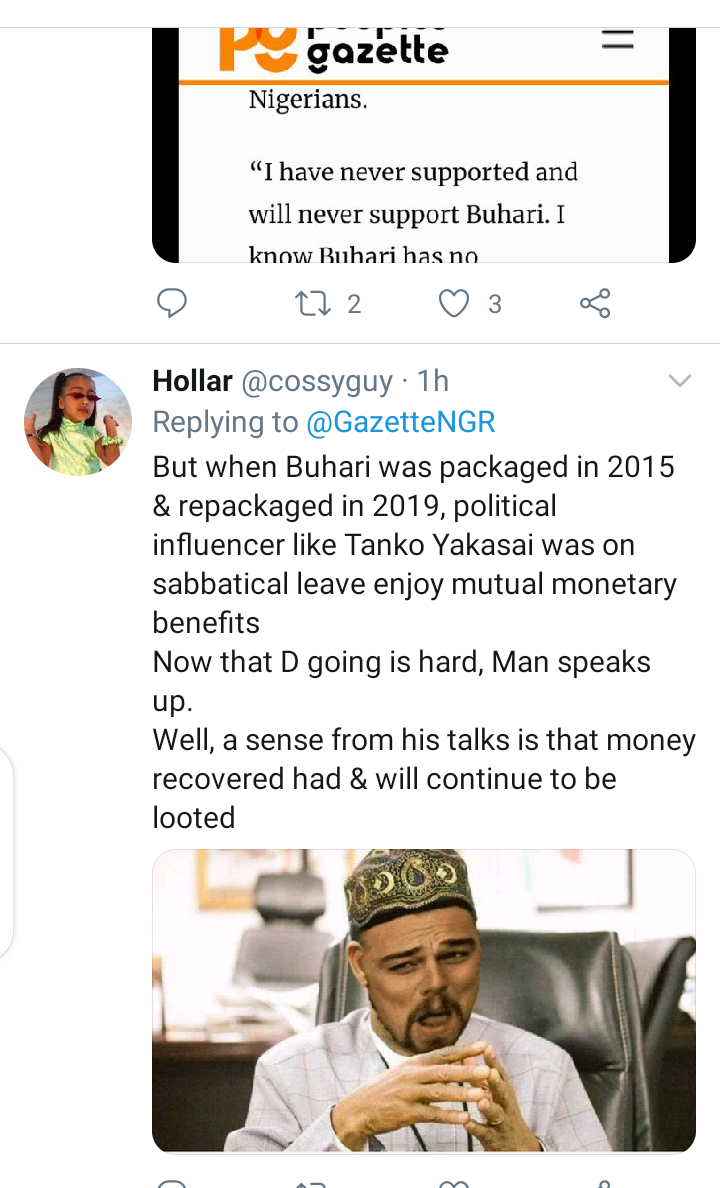
Task: Select the @cossyguy handle
Action: (317, 382)
